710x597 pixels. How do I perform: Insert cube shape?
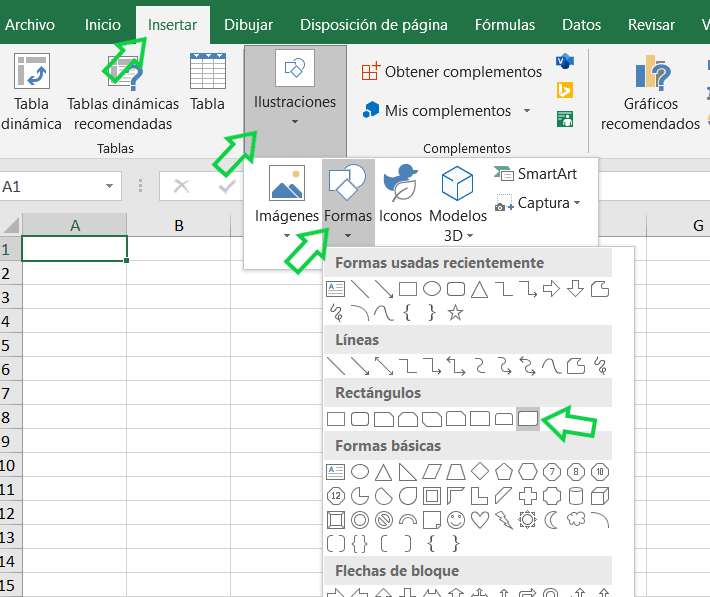click(600, 496)
